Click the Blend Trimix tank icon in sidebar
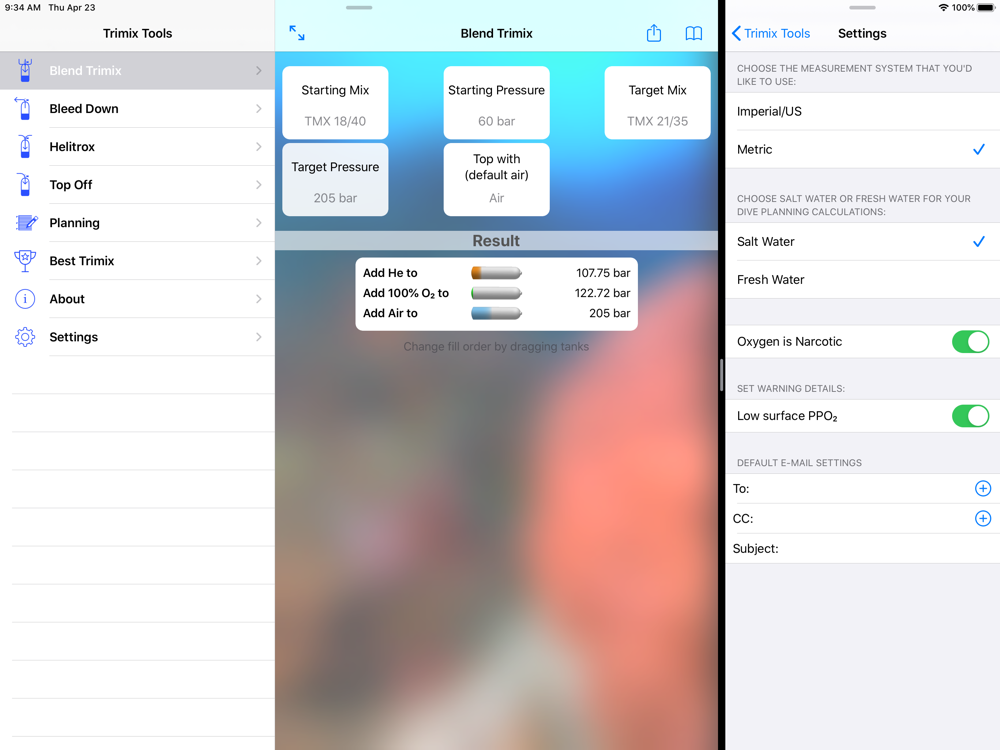The image size is (1000, 750). [25, 70]
